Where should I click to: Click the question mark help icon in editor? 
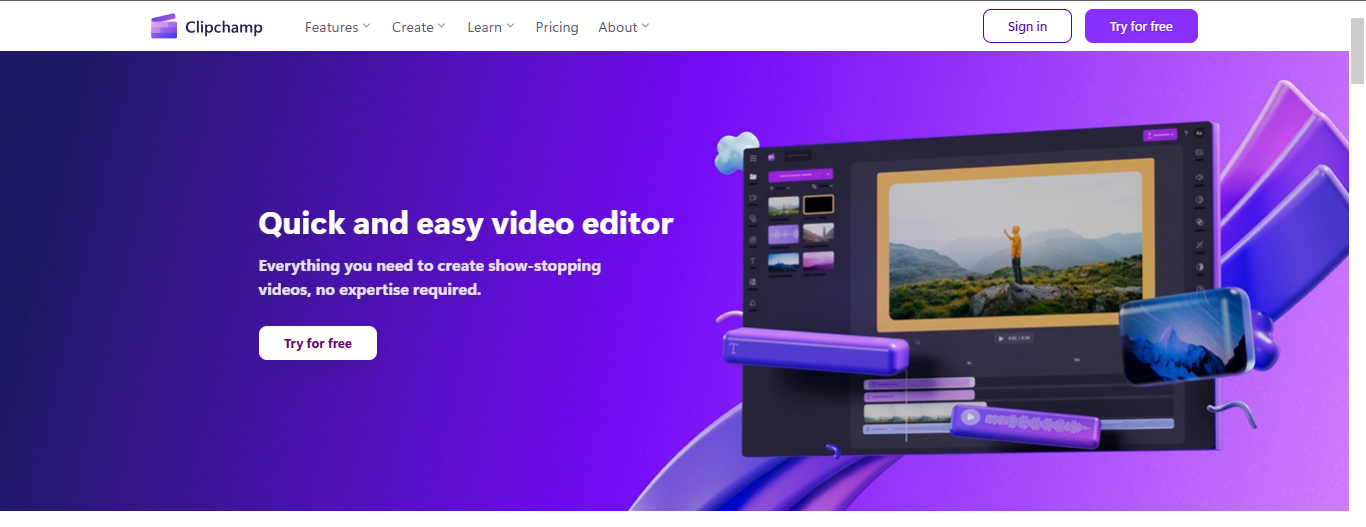1185,133
